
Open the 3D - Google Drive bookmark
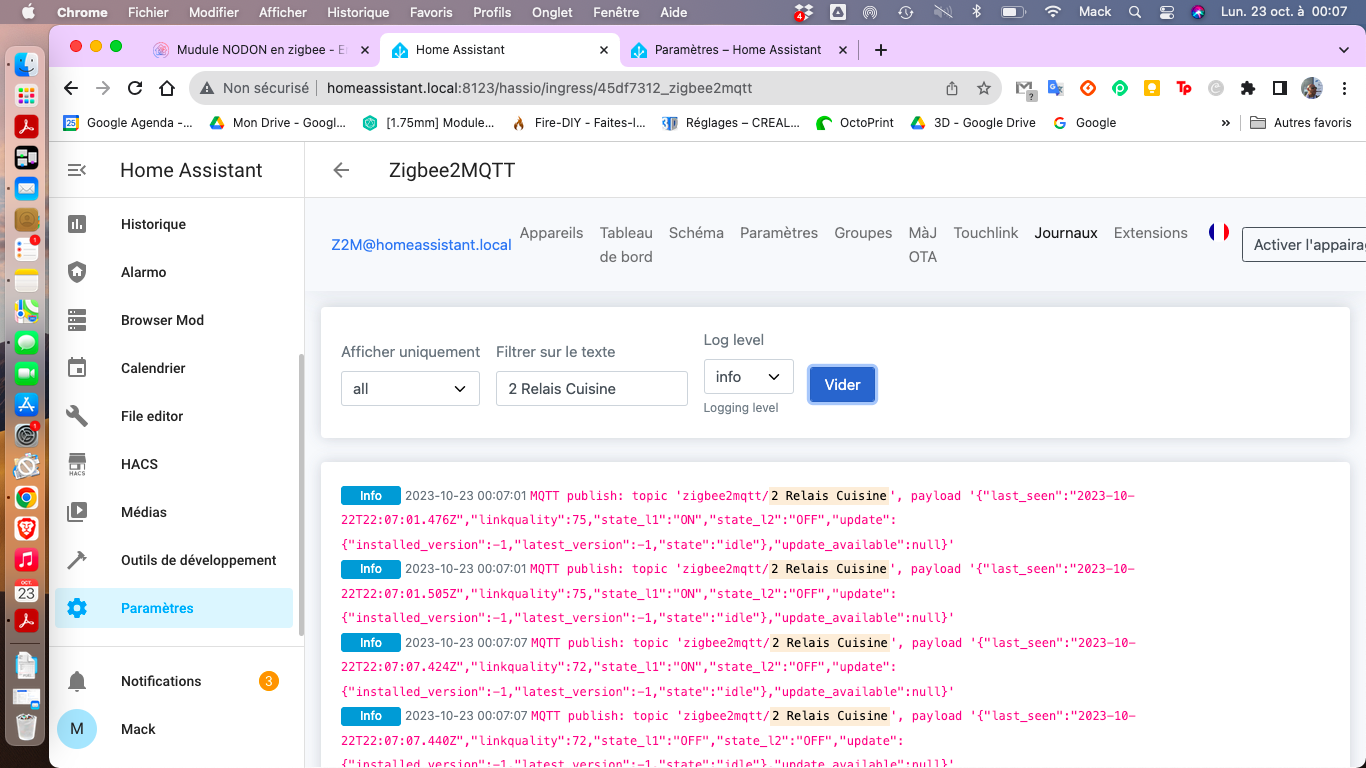click(x=973, y=123)
